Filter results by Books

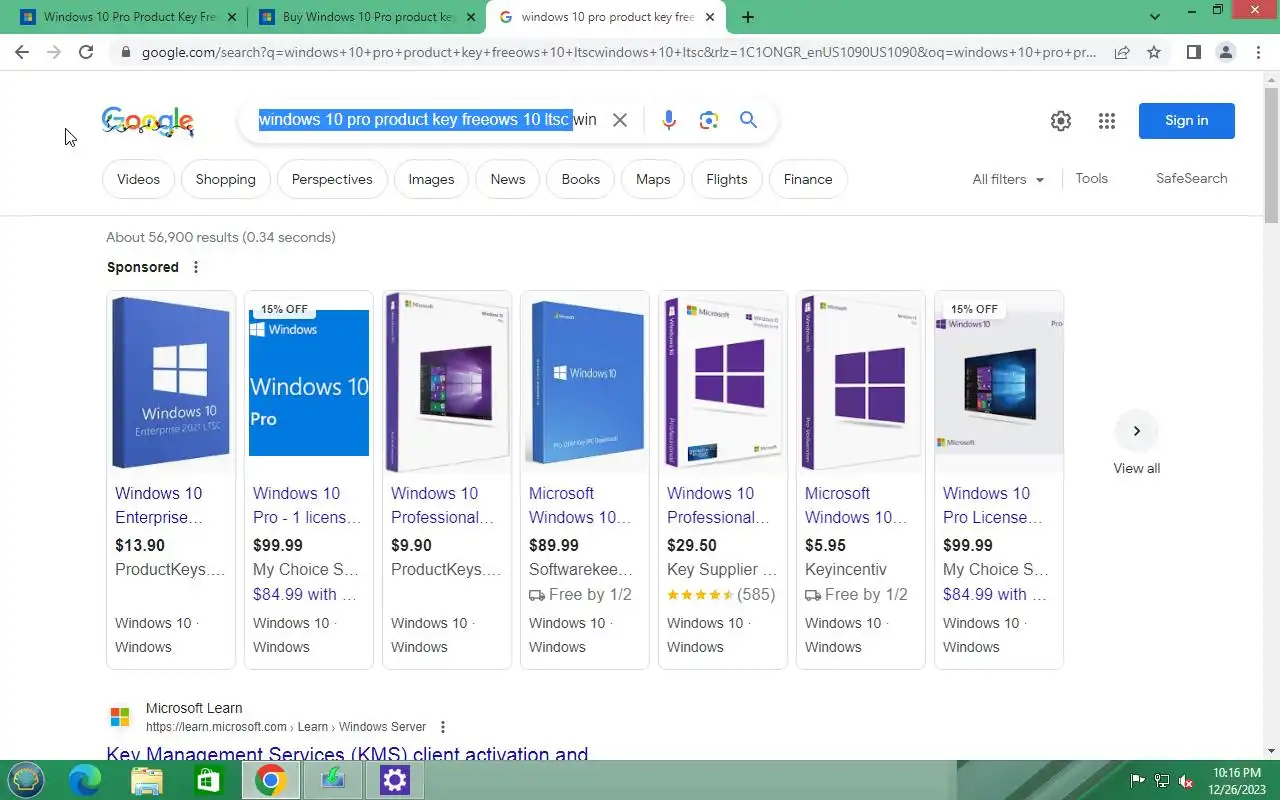tap(580, 179)
